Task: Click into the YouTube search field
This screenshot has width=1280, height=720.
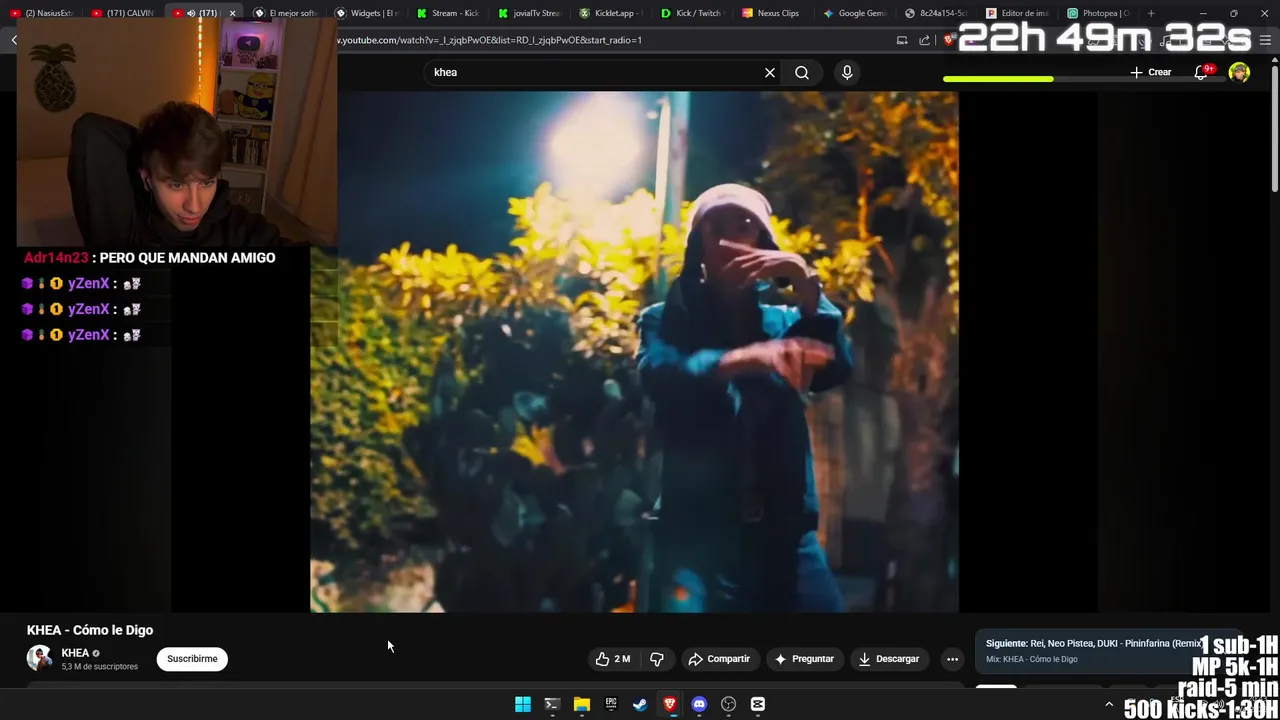Action: coord(595,72)
